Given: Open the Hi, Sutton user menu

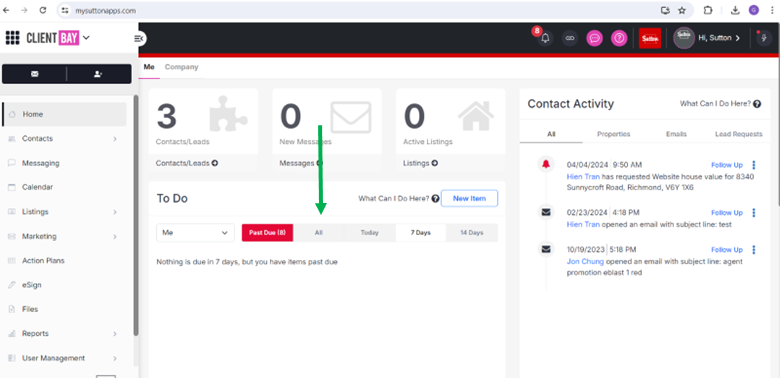Looking at the screenshot, I should click(719, 38).
